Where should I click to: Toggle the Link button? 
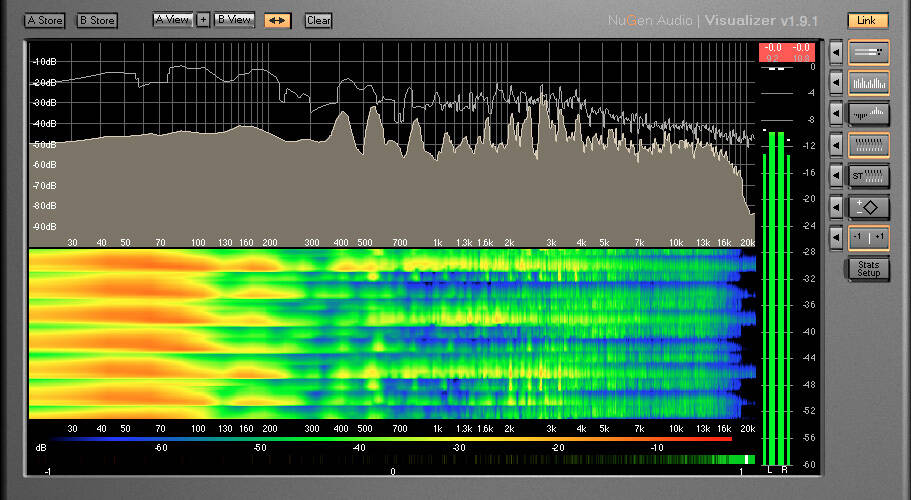[x=867, y=20]
